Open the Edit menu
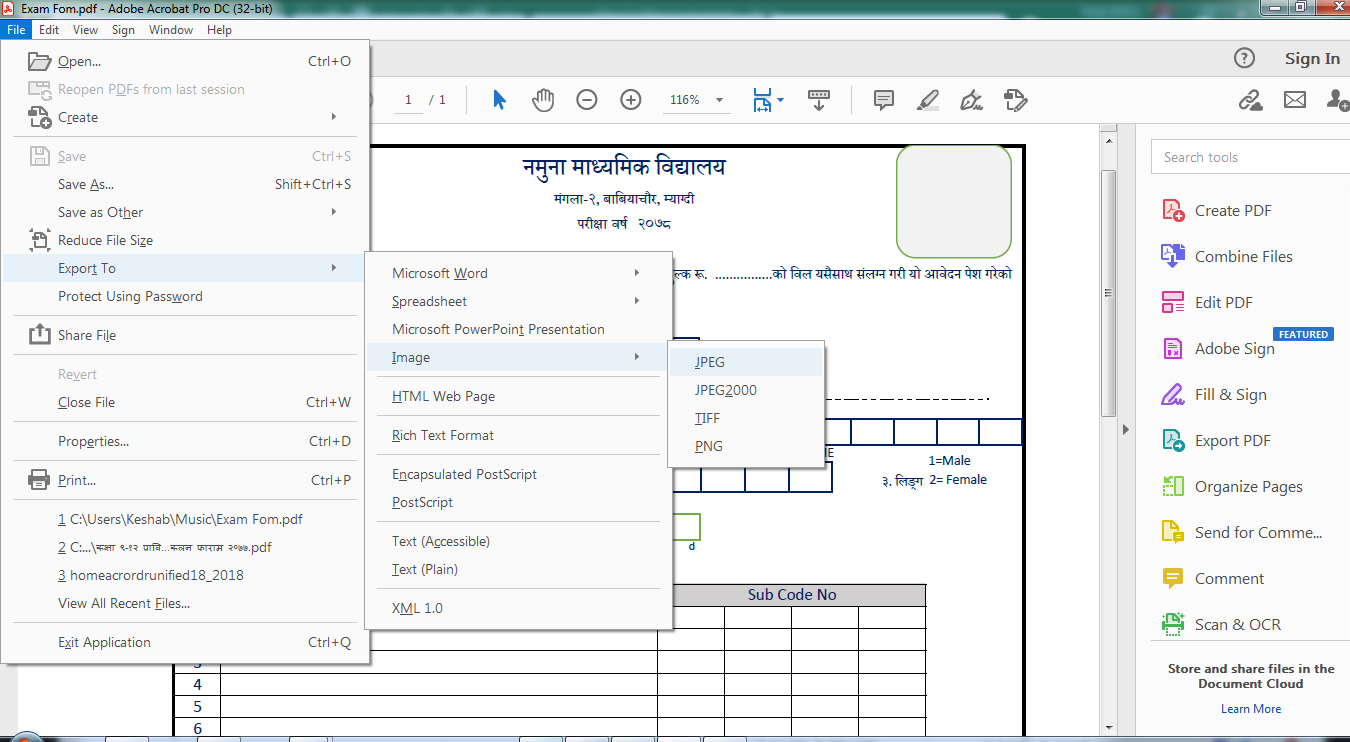Image resolution: width=1350 pixels, height=742 pixels. click(49, 30)
